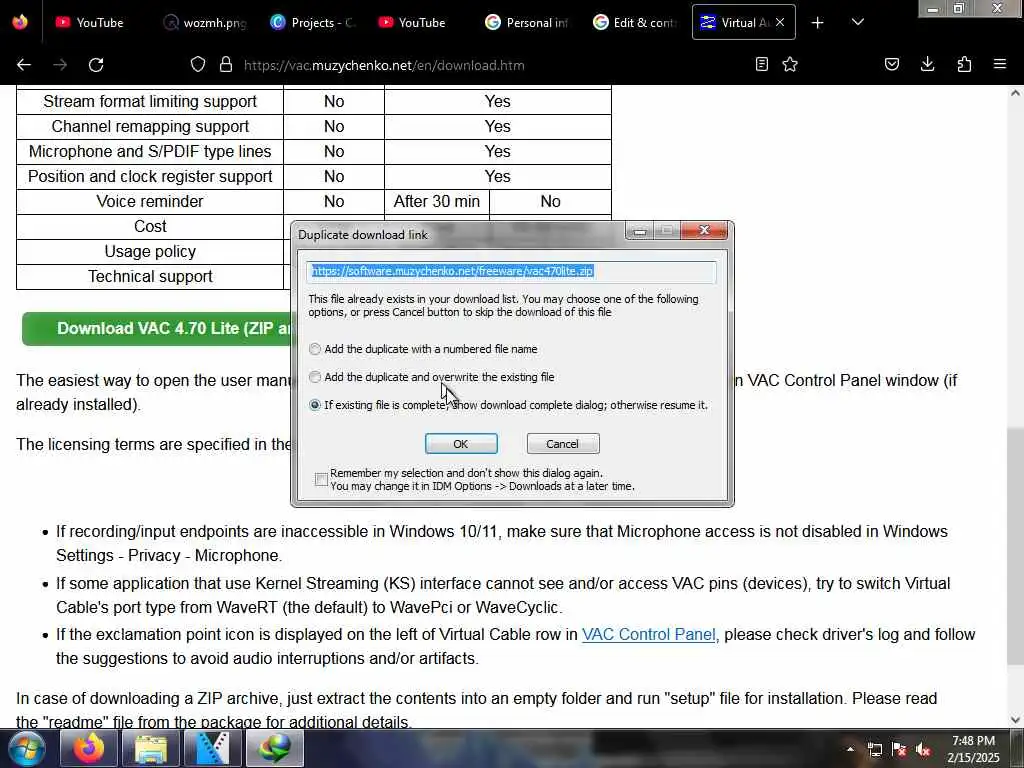Click the "Usage policy" table cell
Image resolution: width=1024 pixels, height=768 pixels.
coord(150,252)
